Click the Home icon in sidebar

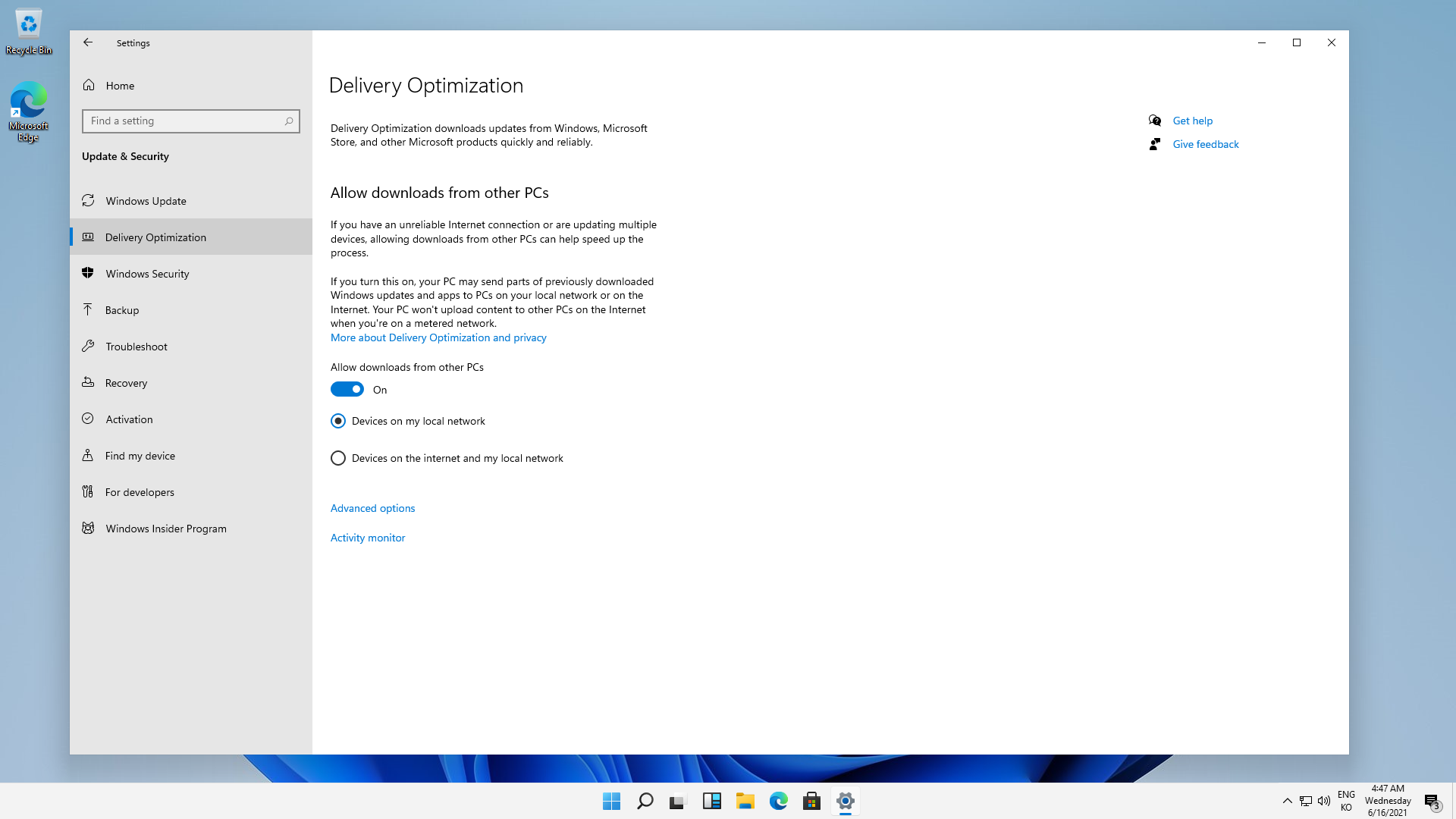pyautogui.click(x=89, y=85)
